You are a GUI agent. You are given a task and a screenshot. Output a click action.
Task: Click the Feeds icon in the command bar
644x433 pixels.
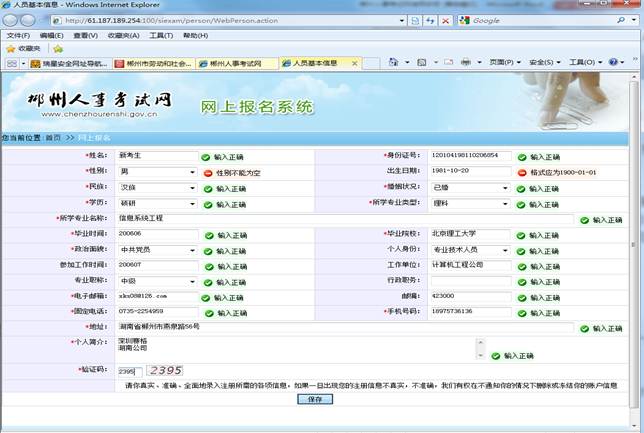(x=421, y=62)
